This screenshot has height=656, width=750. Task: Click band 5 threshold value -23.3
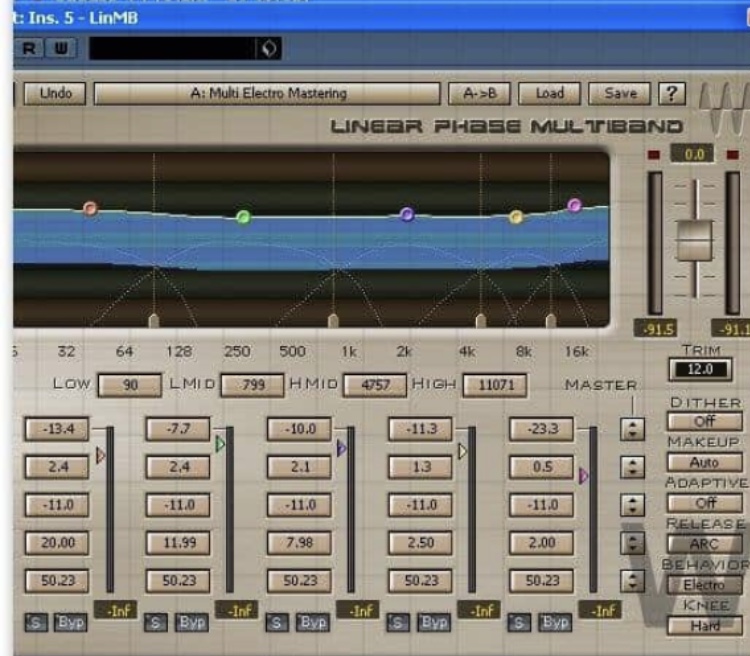point(541,429)
